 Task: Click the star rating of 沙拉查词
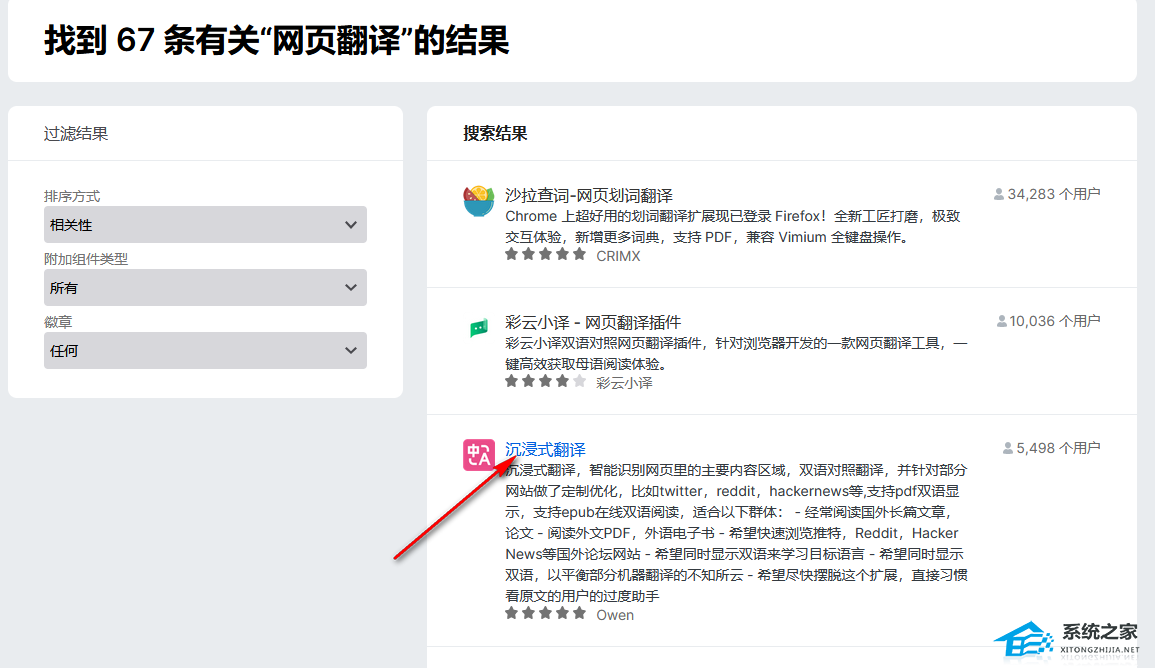545,255
